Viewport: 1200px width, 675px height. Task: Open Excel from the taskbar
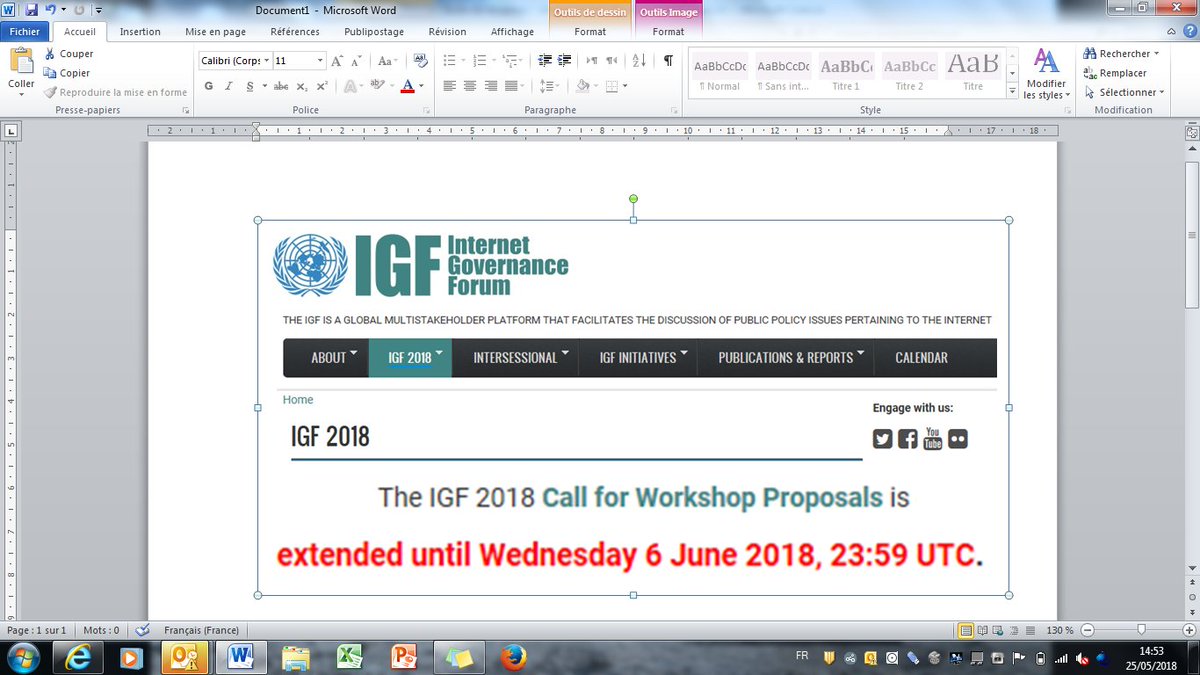(x=349, y=657)
